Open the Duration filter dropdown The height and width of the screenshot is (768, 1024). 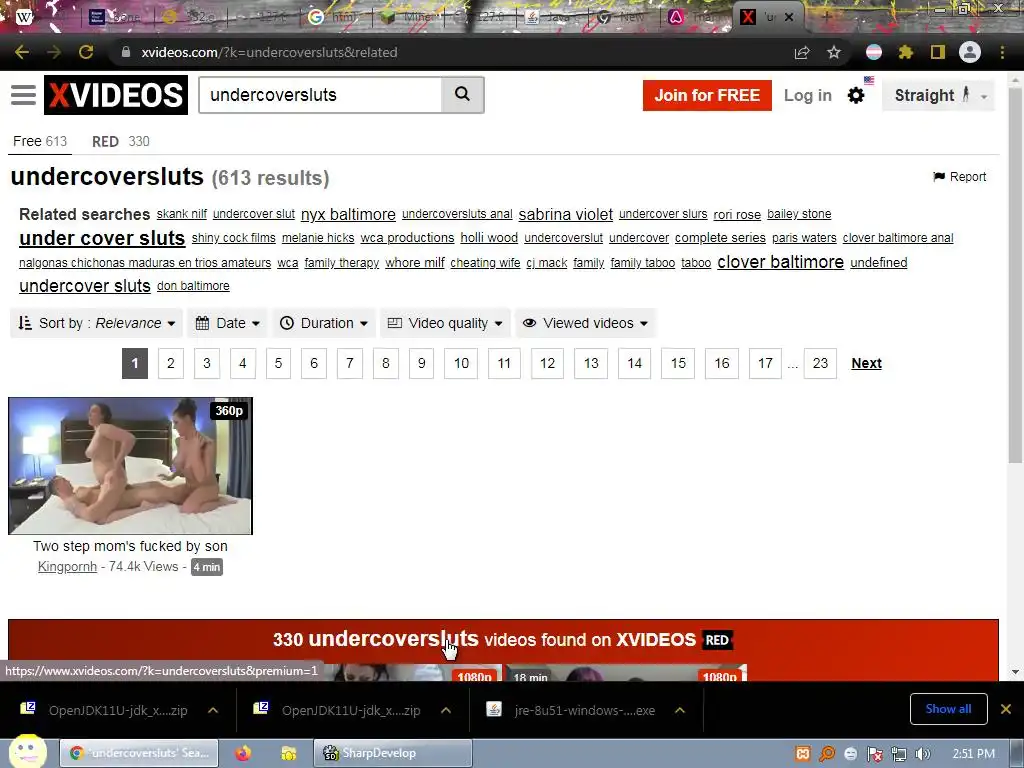point(323,323)
